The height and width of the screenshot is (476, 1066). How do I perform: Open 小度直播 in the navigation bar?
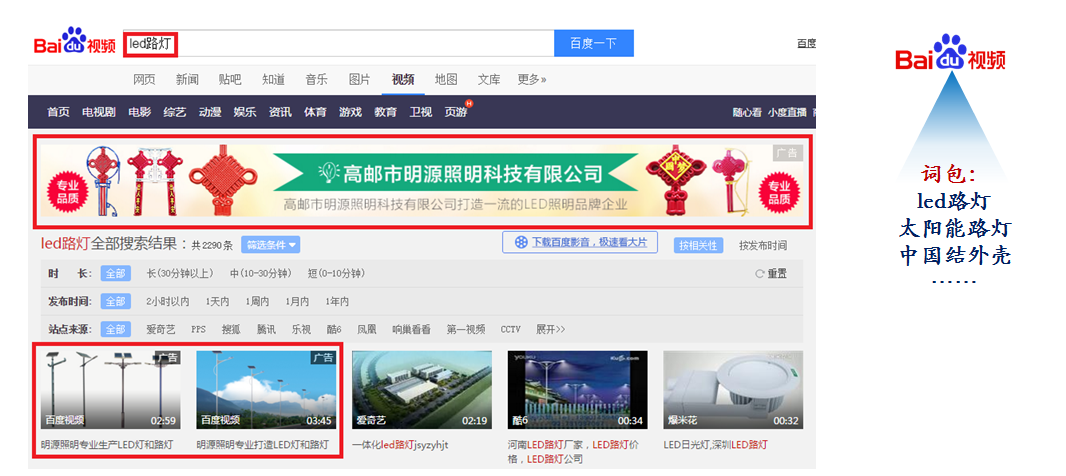[x=787, y=113]
